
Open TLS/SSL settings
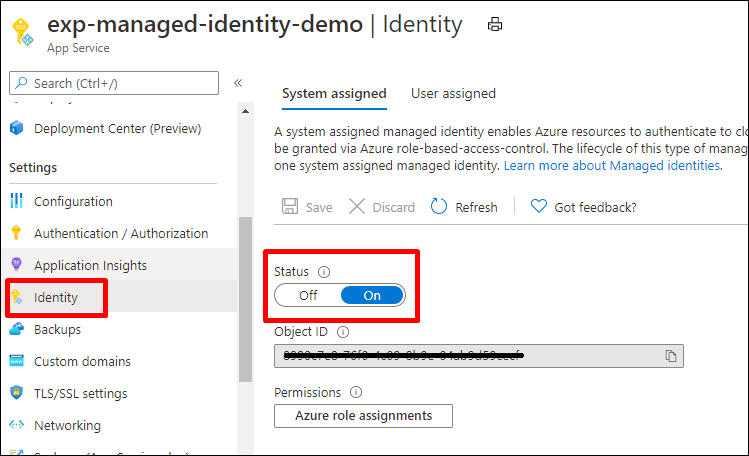(81, 393)
